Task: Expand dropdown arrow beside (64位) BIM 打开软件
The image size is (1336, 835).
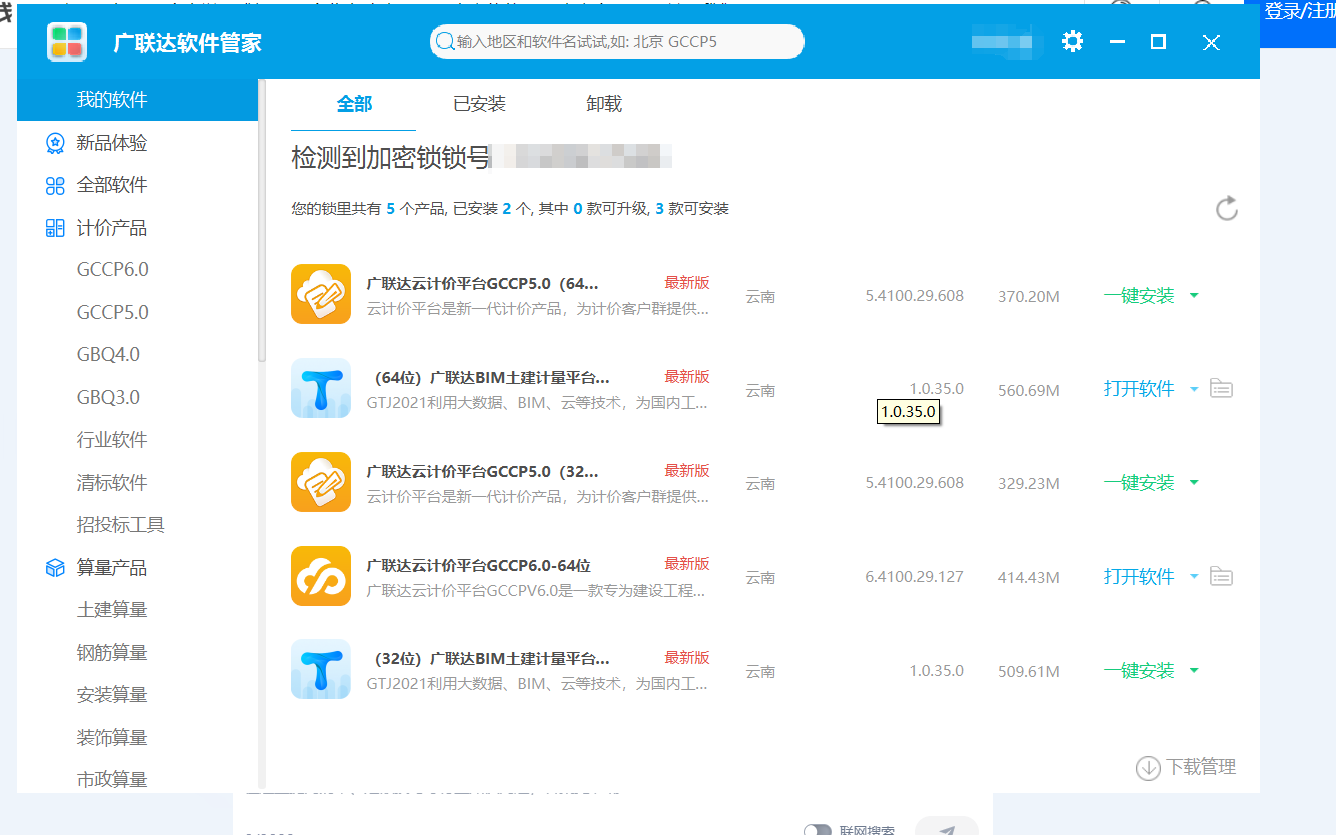Action: [x=1194, y=390]
